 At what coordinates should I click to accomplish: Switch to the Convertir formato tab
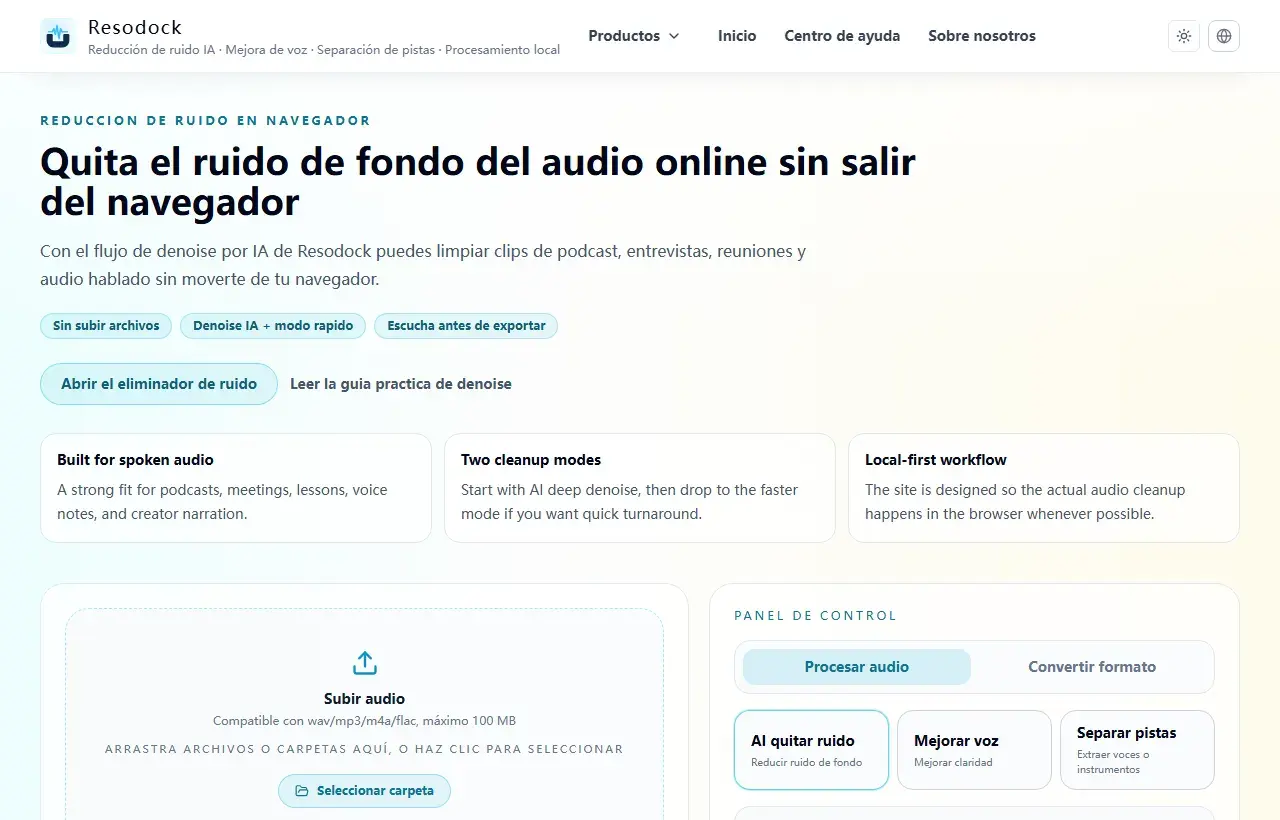coord(1092,667)
